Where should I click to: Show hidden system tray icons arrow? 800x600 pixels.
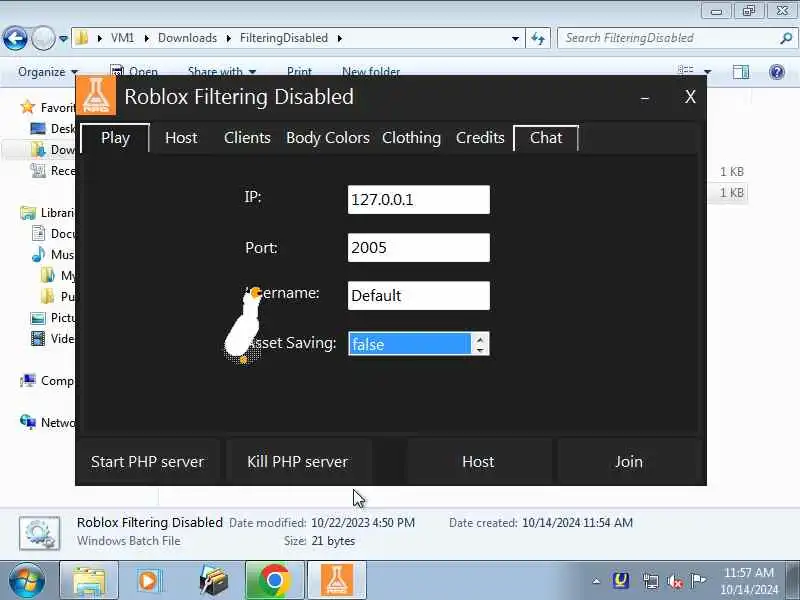coord(596,581)
